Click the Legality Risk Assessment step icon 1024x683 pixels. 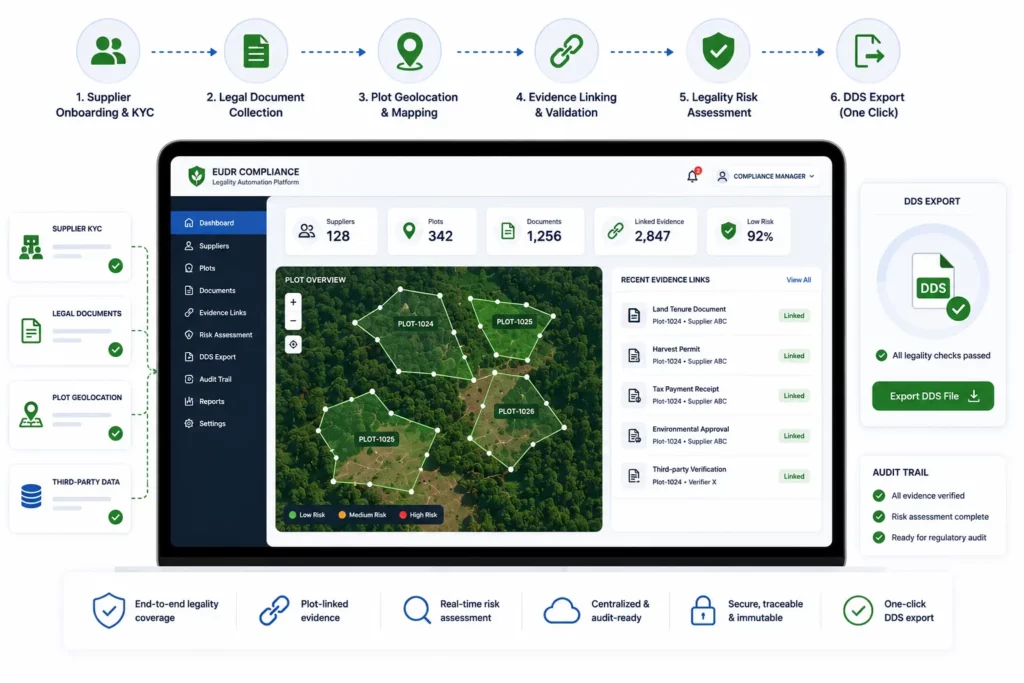[x=718, y=51]
